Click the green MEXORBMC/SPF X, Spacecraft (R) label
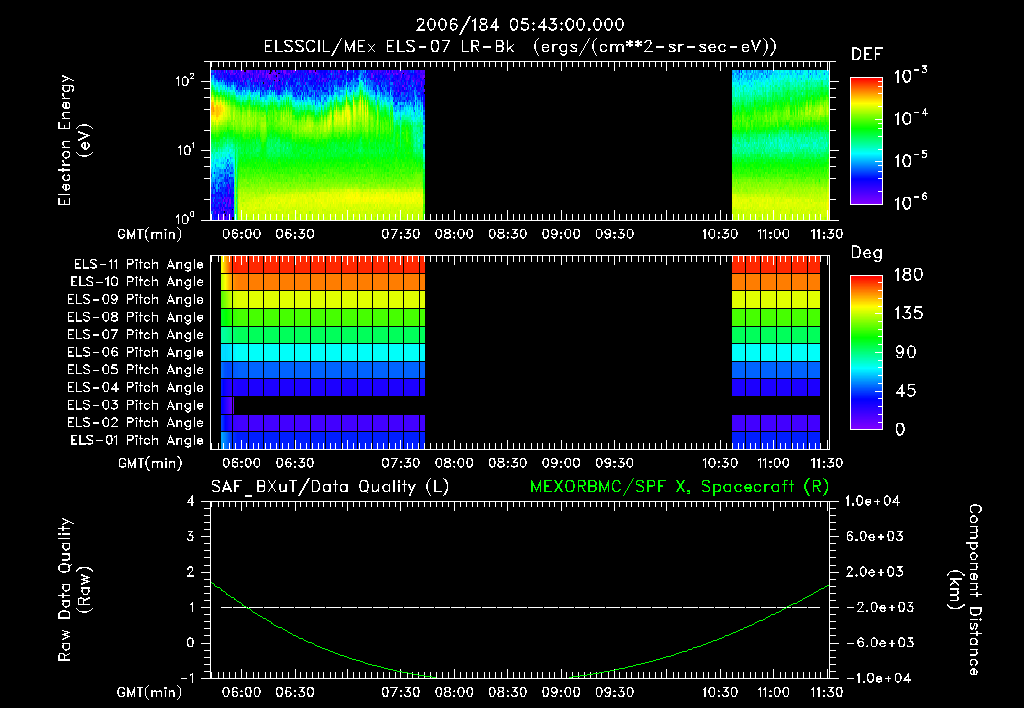 tap(679, 487)
